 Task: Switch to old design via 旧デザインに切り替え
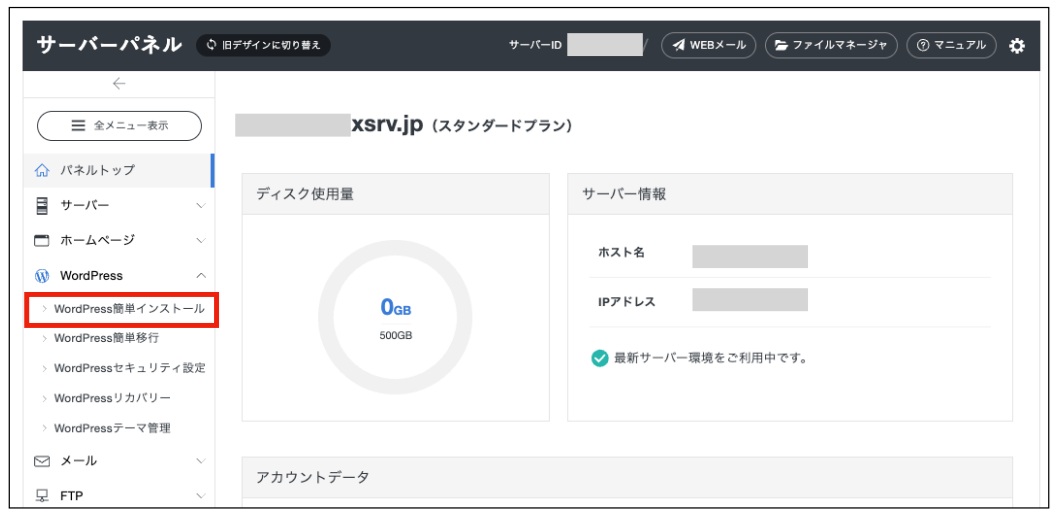pos(264,46)
